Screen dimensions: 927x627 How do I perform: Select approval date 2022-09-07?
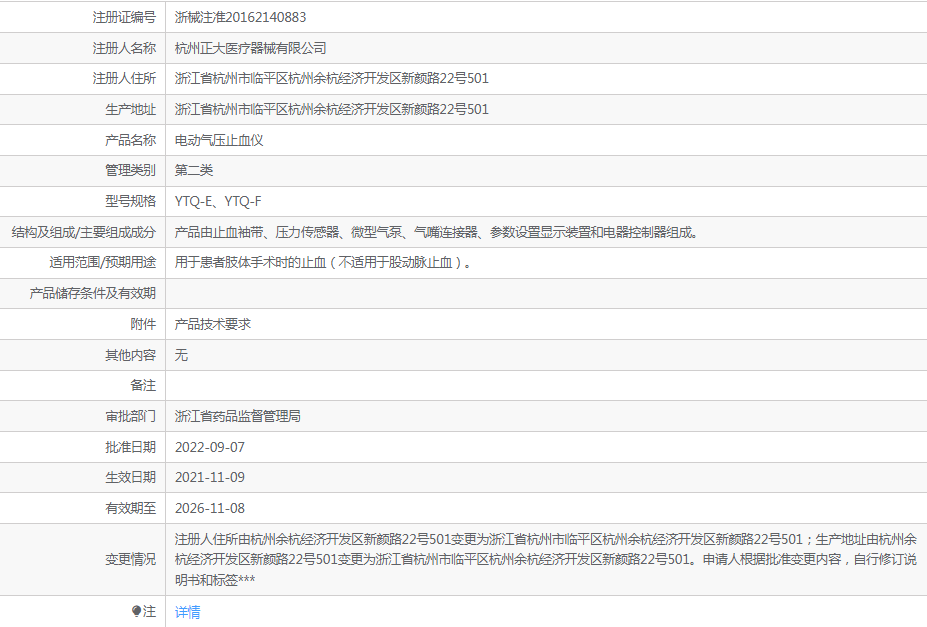(210, 447)
